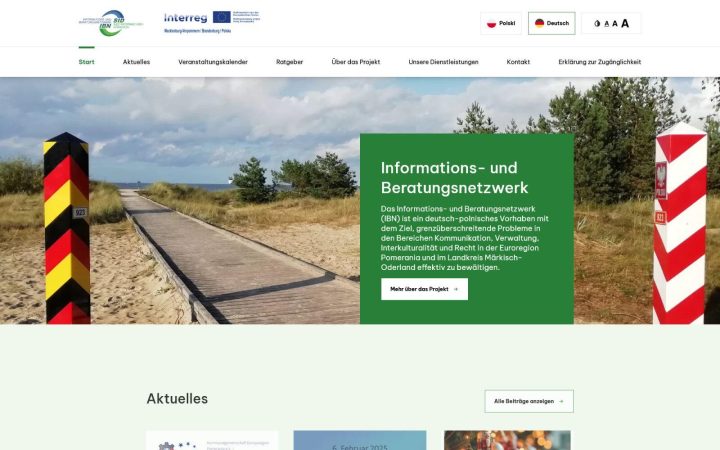Click the Mehr über das Projekt button
Viewport: 720px width, 450px height.
click(424, 289)
